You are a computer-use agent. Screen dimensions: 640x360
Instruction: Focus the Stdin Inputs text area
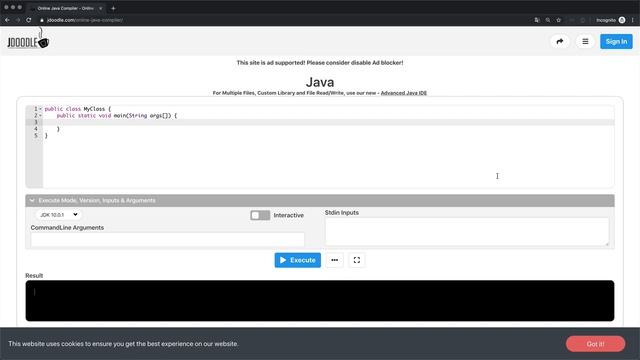467,231
